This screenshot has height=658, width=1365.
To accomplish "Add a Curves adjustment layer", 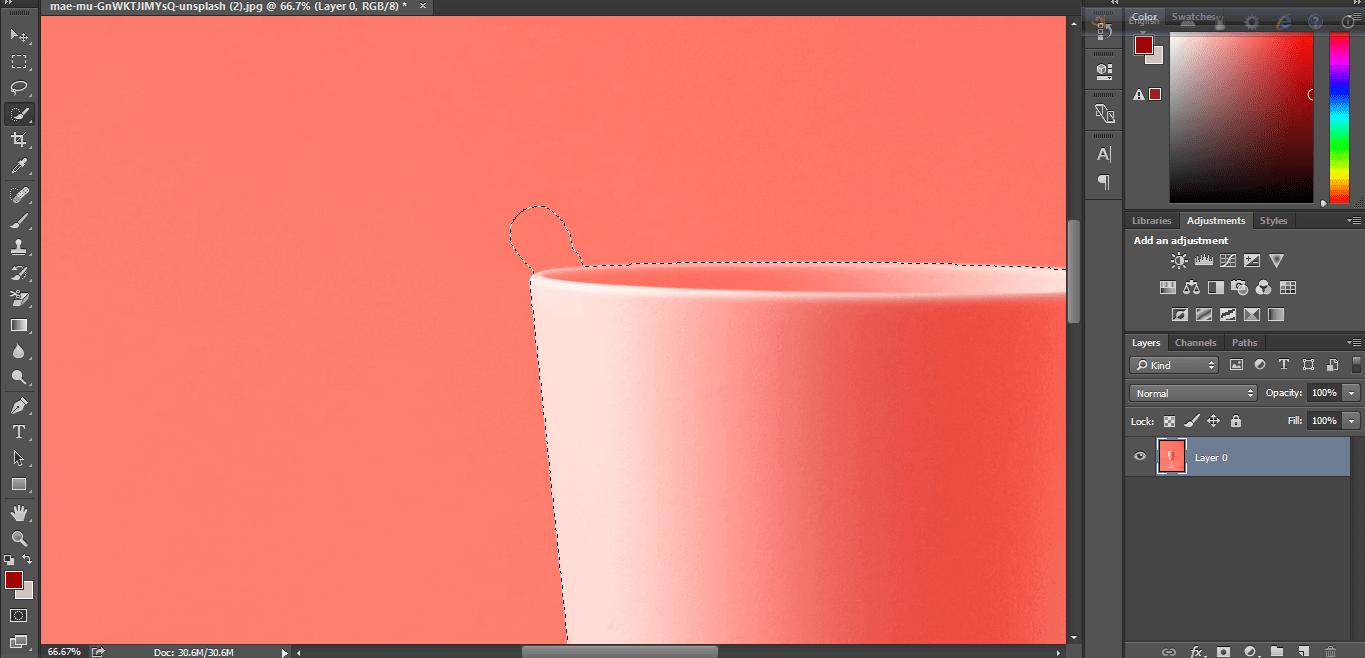I will 1227,260.
